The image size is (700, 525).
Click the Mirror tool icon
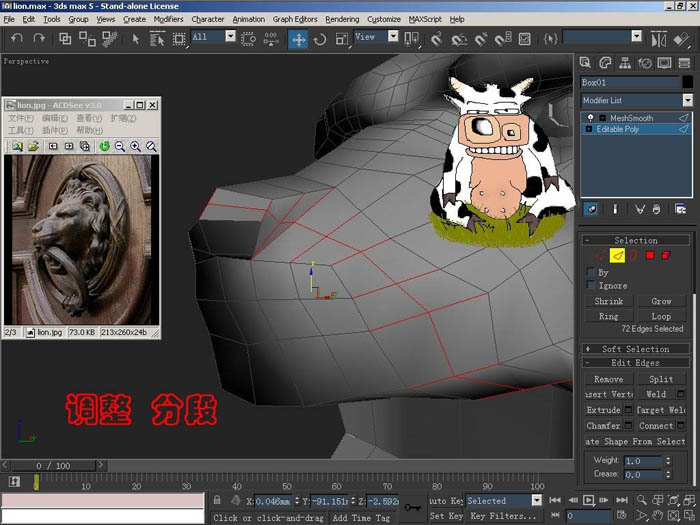pyautogui.click(x=658, y=40)
